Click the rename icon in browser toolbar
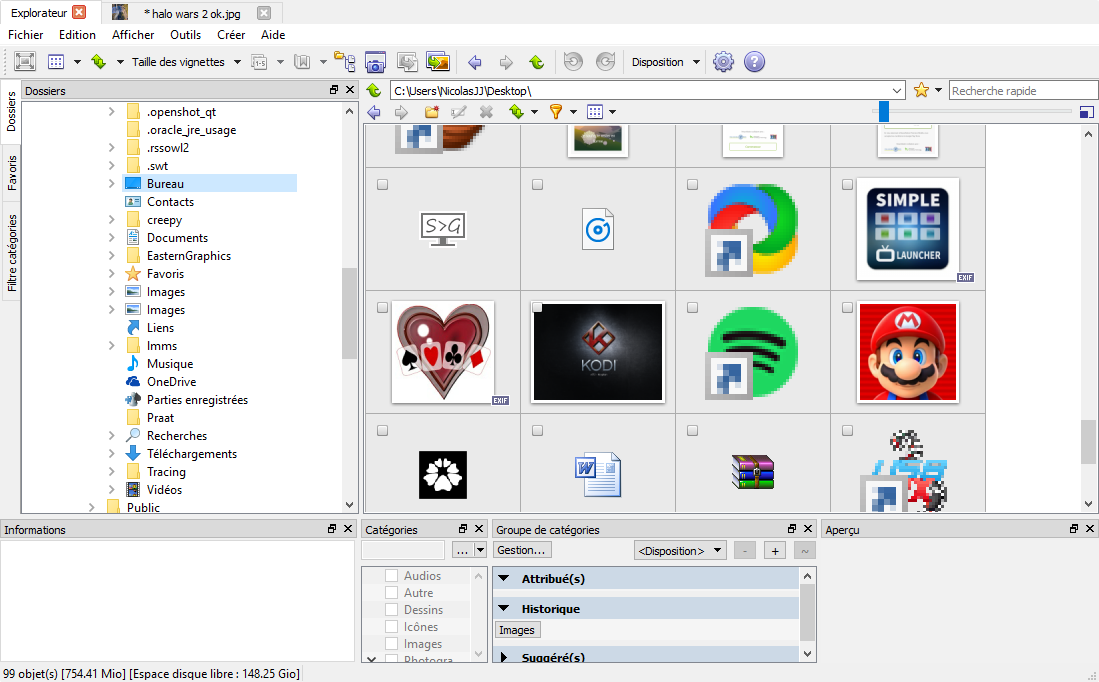 click(458, 111)
